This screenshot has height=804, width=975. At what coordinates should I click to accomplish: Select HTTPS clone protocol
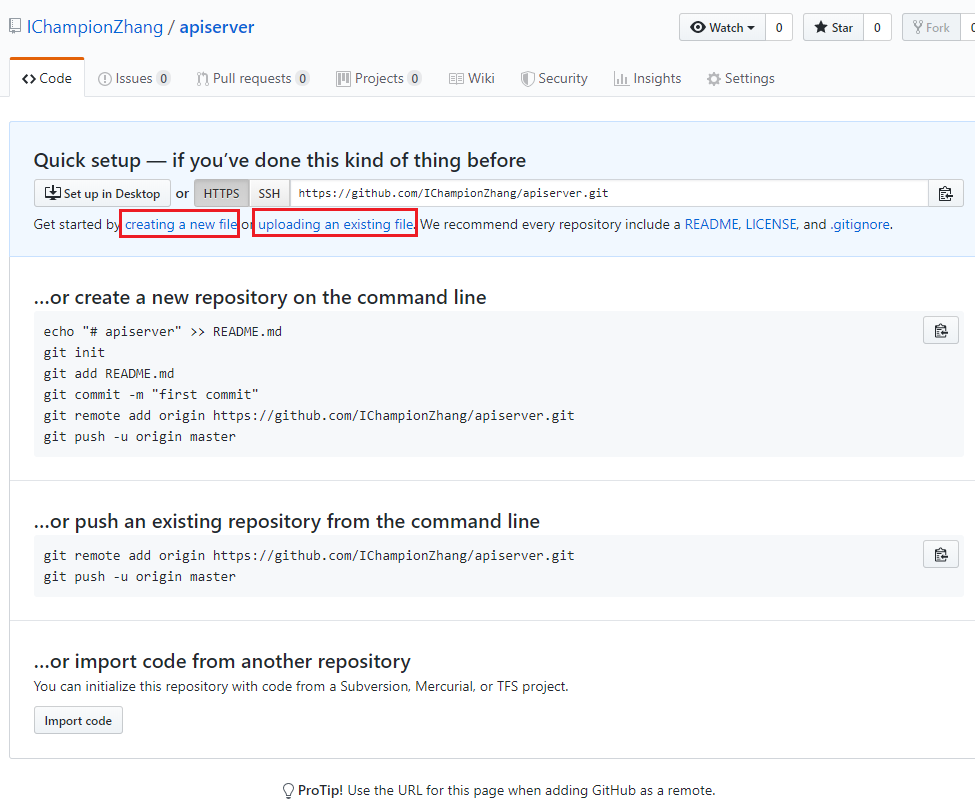(x=221, y=193)
